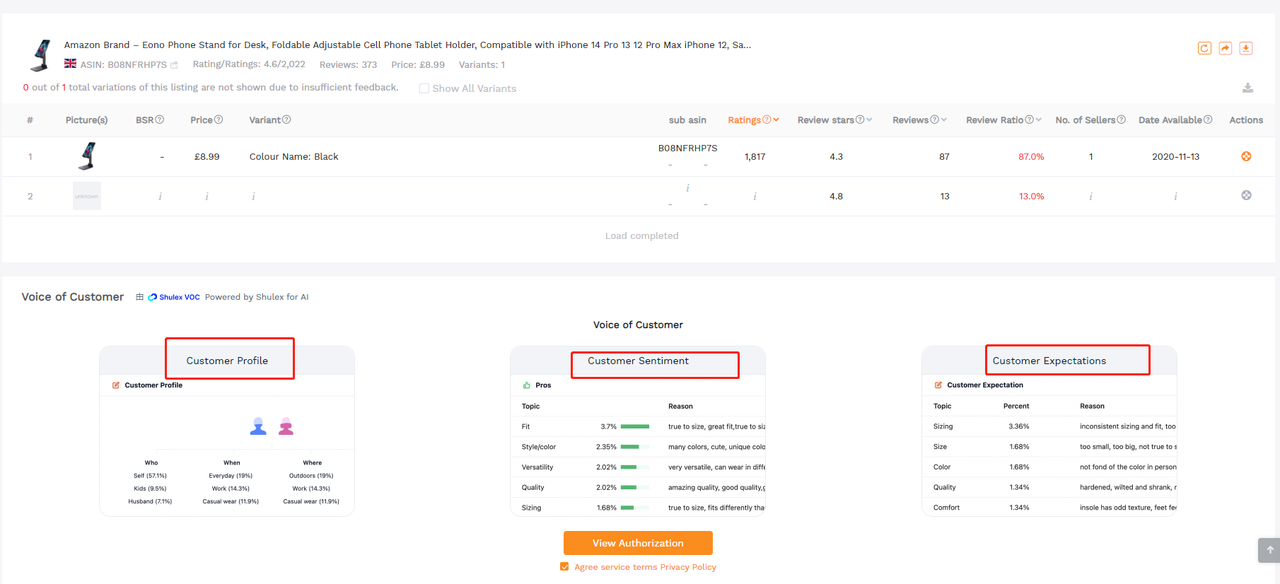Toggle the Review stars sort arrow
Viewport: 1280px width, 584px height.
click(869, 120)
